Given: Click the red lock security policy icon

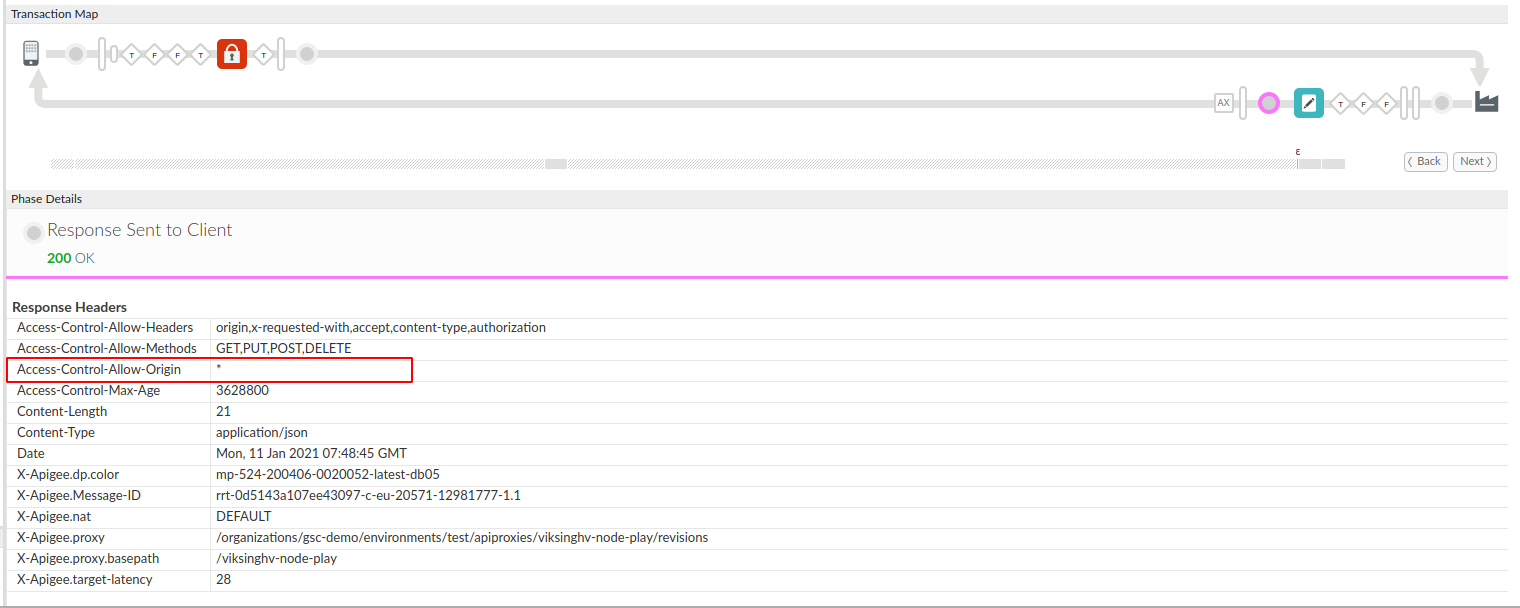Looking at the screenshot, I should (232, 54).
